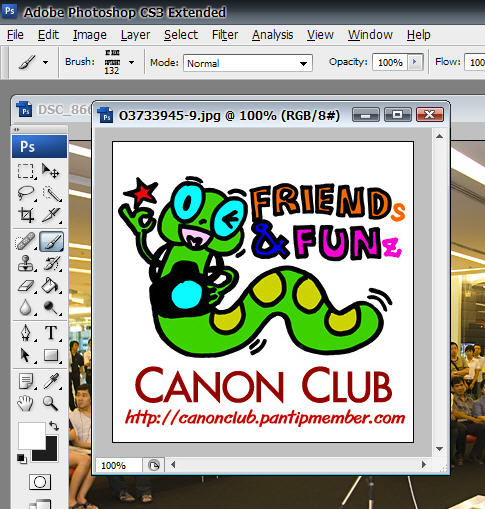Select the Healing Brush tool
This screenshot has height=509, width=485.
pos(26,241)
